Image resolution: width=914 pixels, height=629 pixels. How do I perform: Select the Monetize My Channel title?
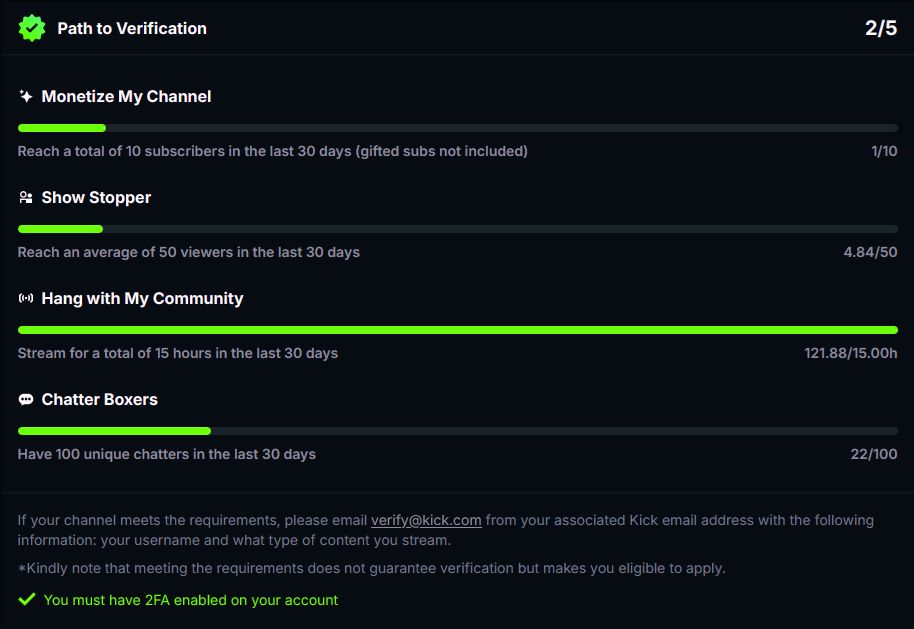click(x=126, y=97)
